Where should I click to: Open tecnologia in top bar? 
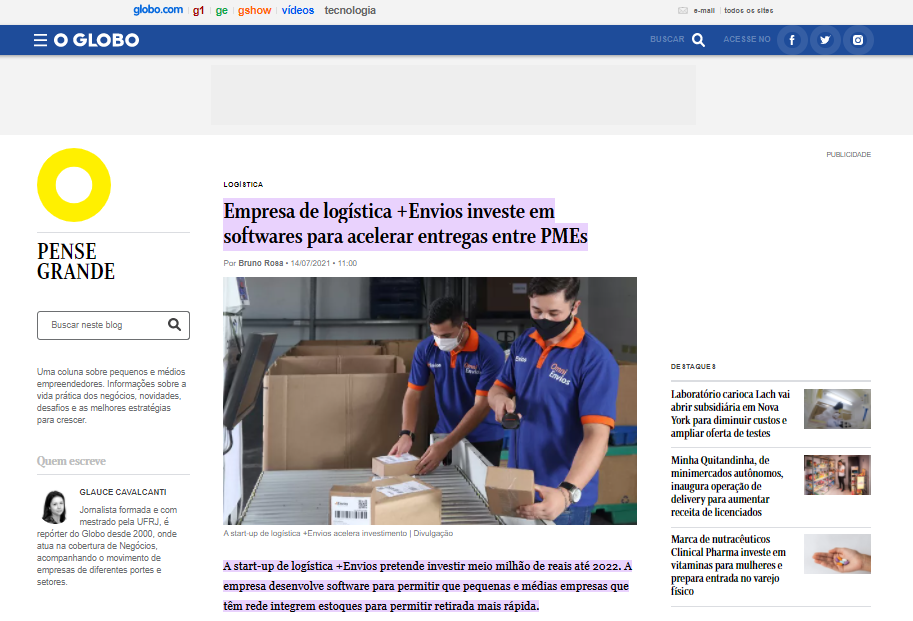click(x=350, y=10)
